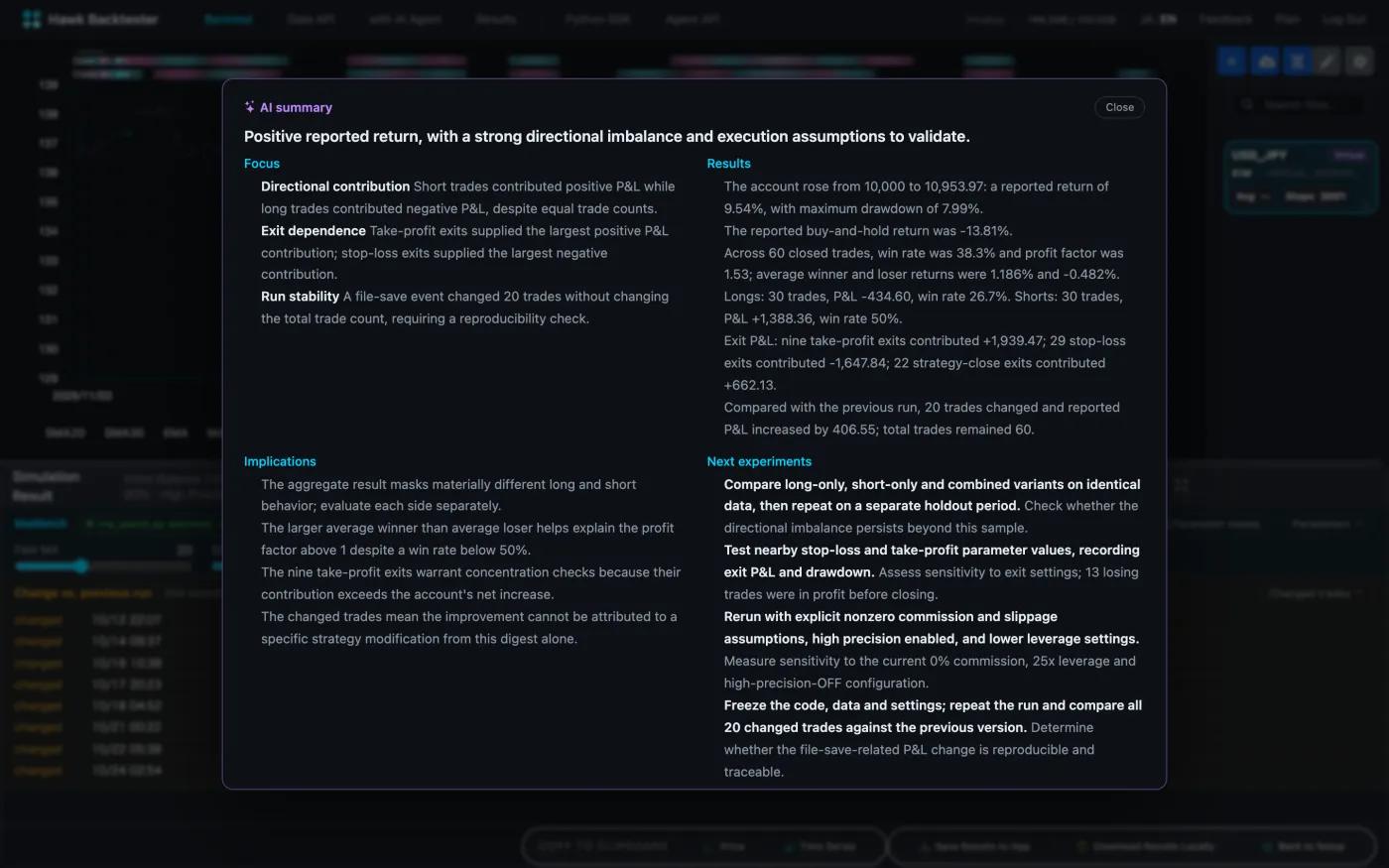Click the result starting "The account rose from 10,000"
Screen dimensions: 1389x868
917,197
